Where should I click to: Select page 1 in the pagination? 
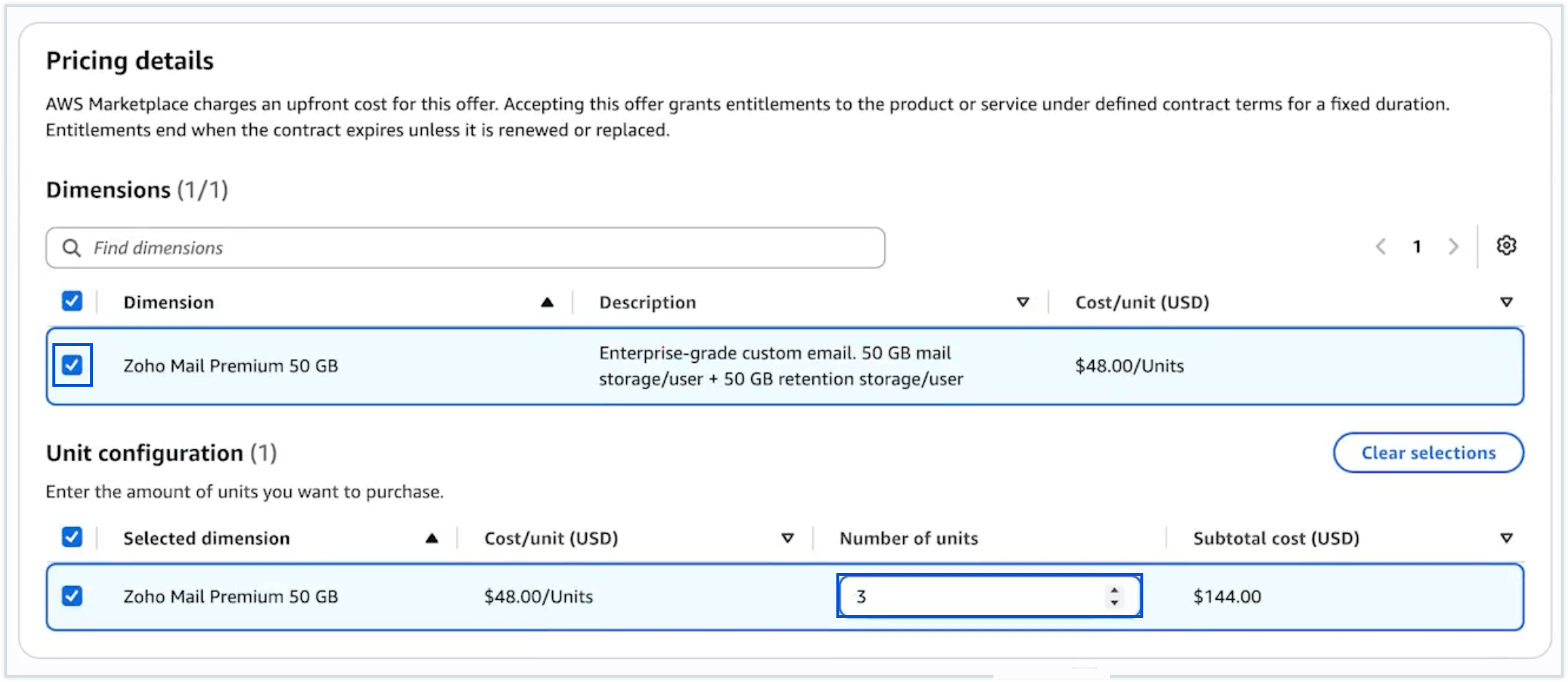[x=1417, y=247]
